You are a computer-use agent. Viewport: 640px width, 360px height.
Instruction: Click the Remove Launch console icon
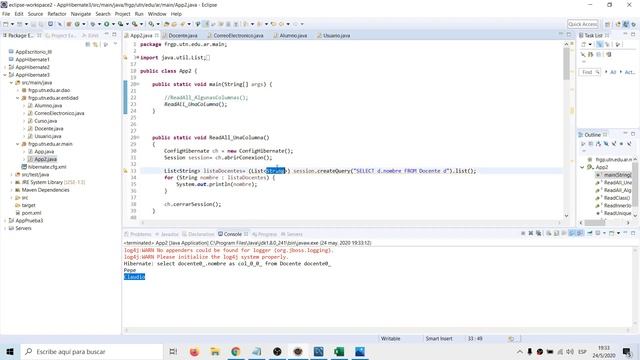[531, 233]
